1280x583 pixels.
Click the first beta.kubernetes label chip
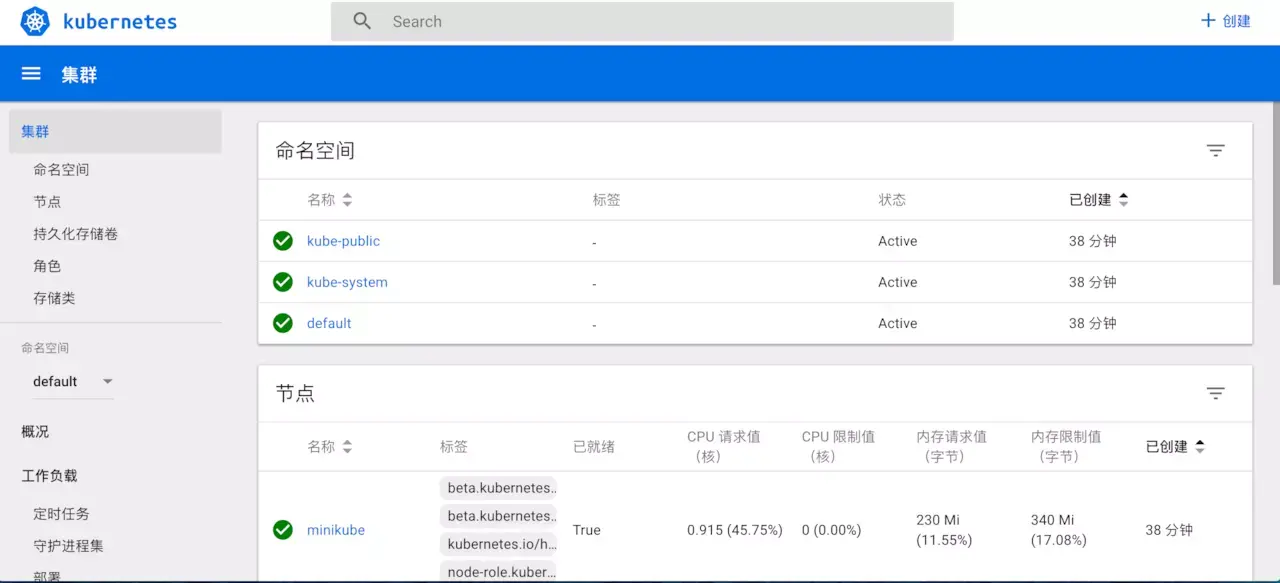[499, 488]
